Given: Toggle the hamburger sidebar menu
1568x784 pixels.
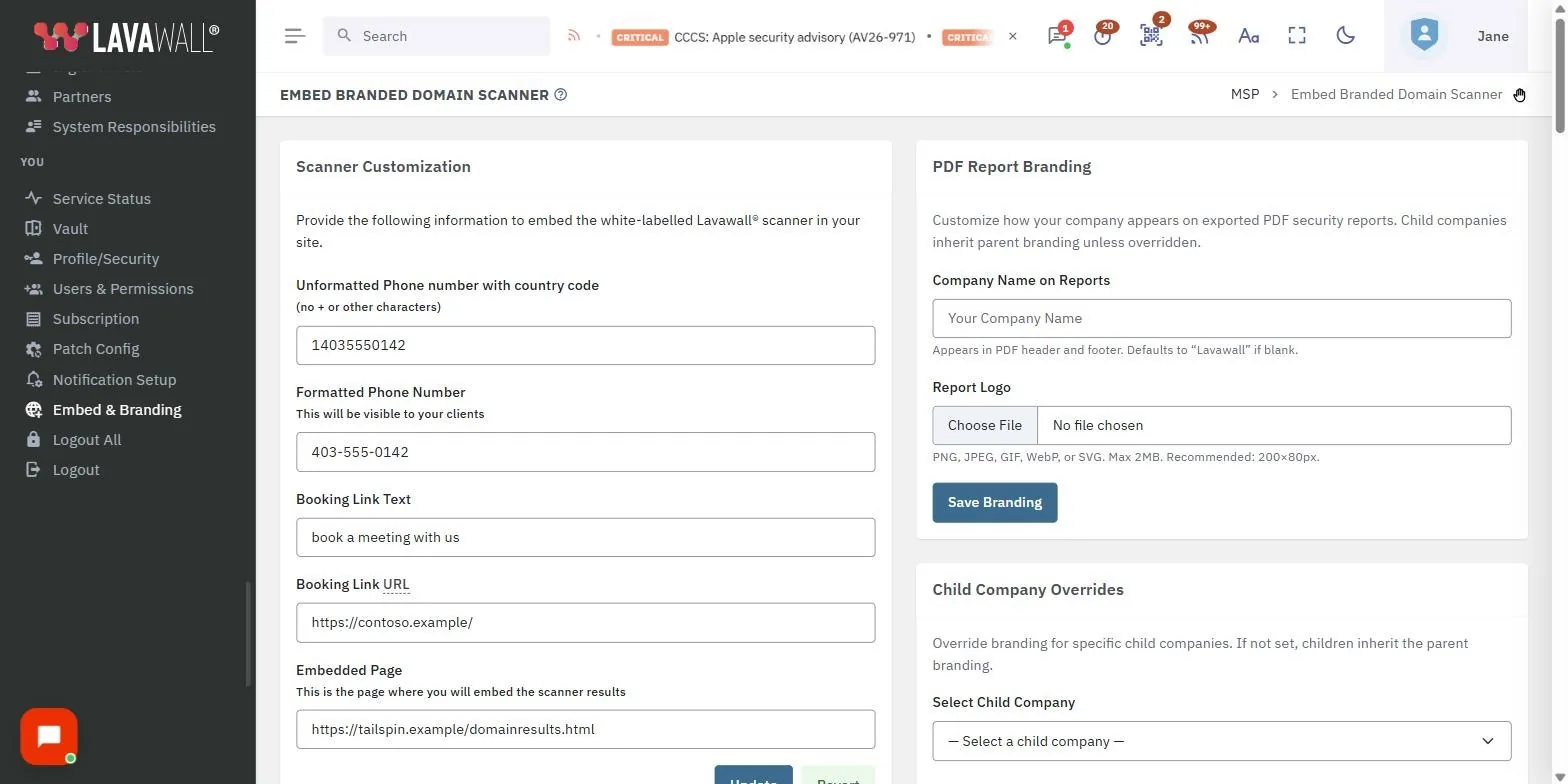Looking at the screenshot, I should pyautogui.click(x=294, y=36).
